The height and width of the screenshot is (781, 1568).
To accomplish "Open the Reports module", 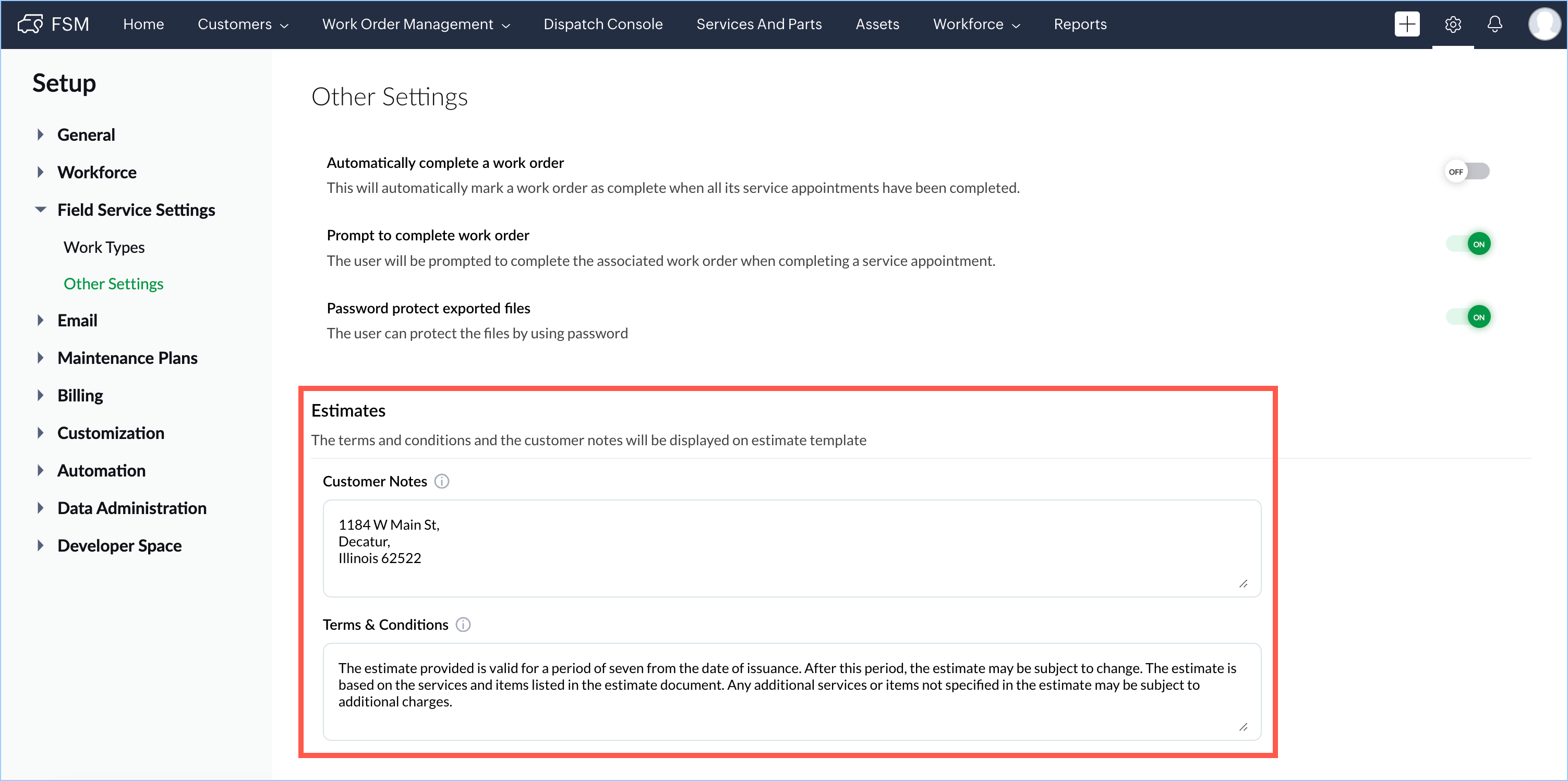I will 1080,25.
